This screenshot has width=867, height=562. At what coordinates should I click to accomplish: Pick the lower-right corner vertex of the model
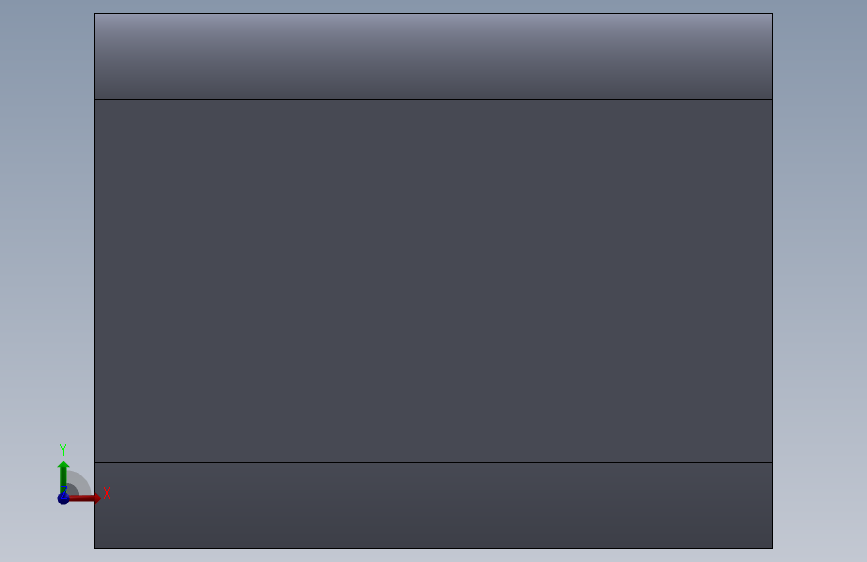[x=772, y=548]
